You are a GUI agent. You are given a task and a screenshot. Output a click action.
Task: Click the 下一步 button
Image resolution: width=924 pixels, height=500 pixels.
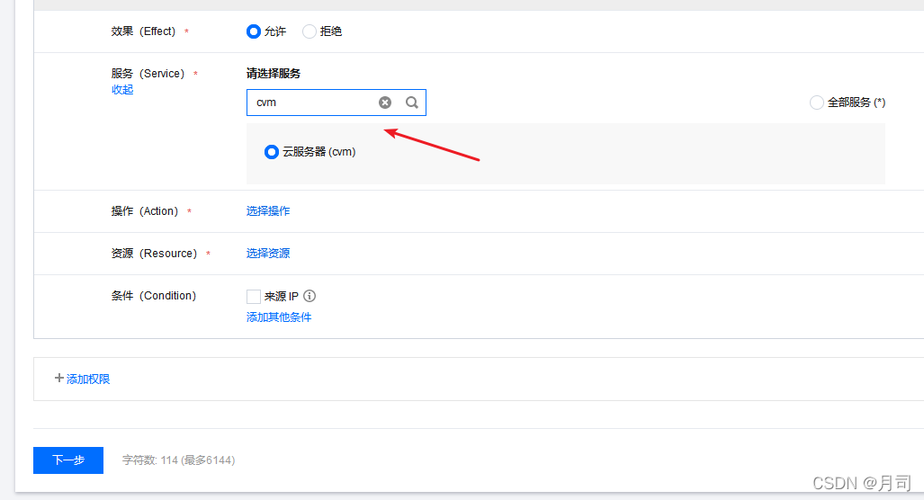tap(68, 460)
